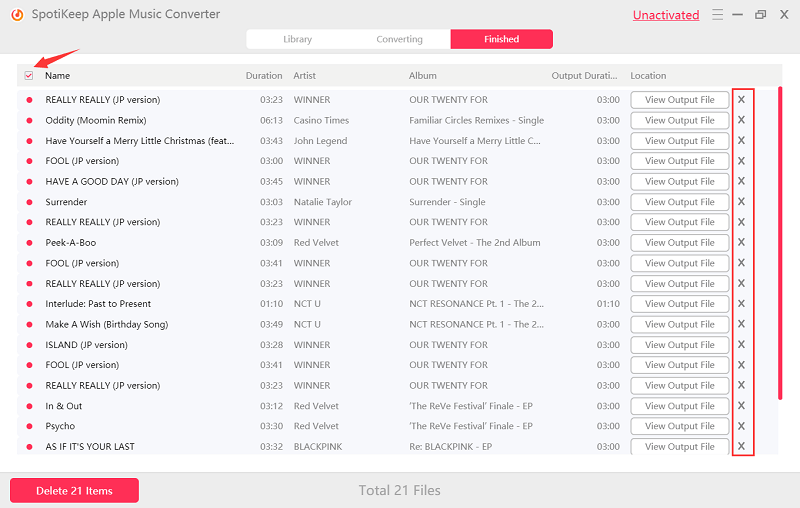Click the Duration column header

(264, 75)
